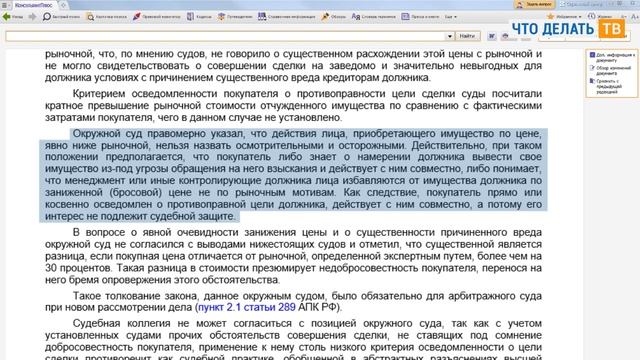Screen dimensions: 640x360
Task: Open Доп. информация к документу
Action: tap(612, 57)
